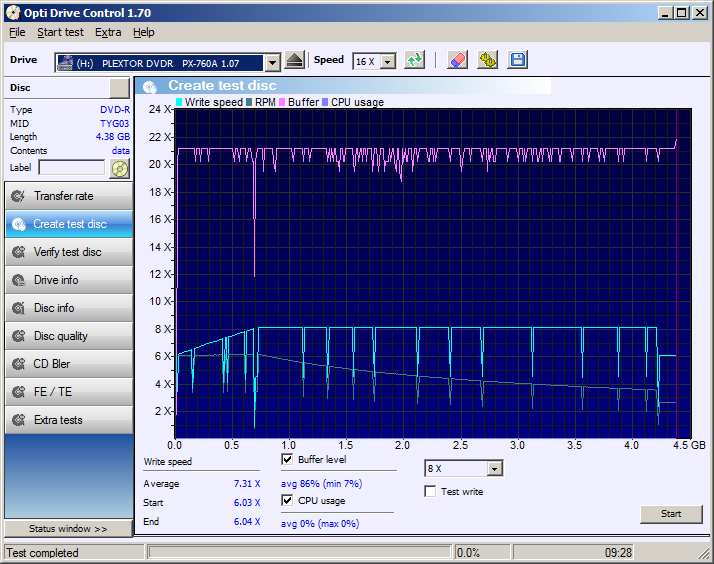This screenshot has width=714, height=564.
Task: Click the FE / TE sidebar icon
Action: click(18, 392)
